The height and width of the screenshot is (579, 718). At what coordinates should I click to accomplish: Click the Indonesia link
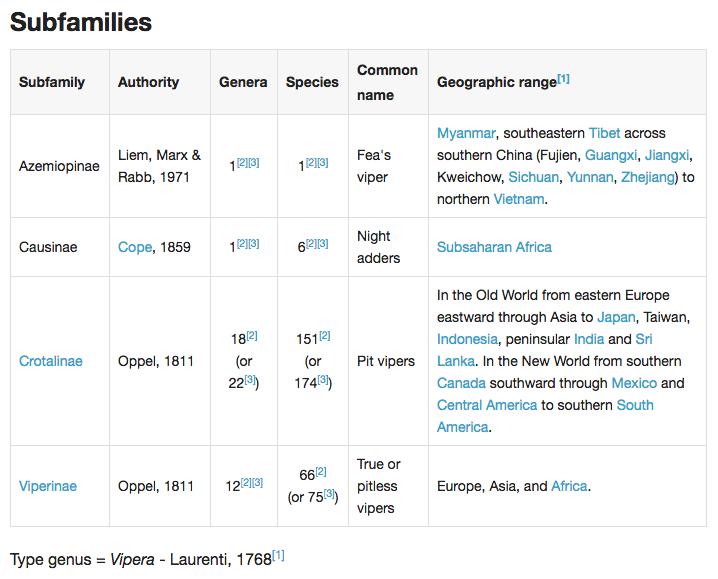(467, 339)
